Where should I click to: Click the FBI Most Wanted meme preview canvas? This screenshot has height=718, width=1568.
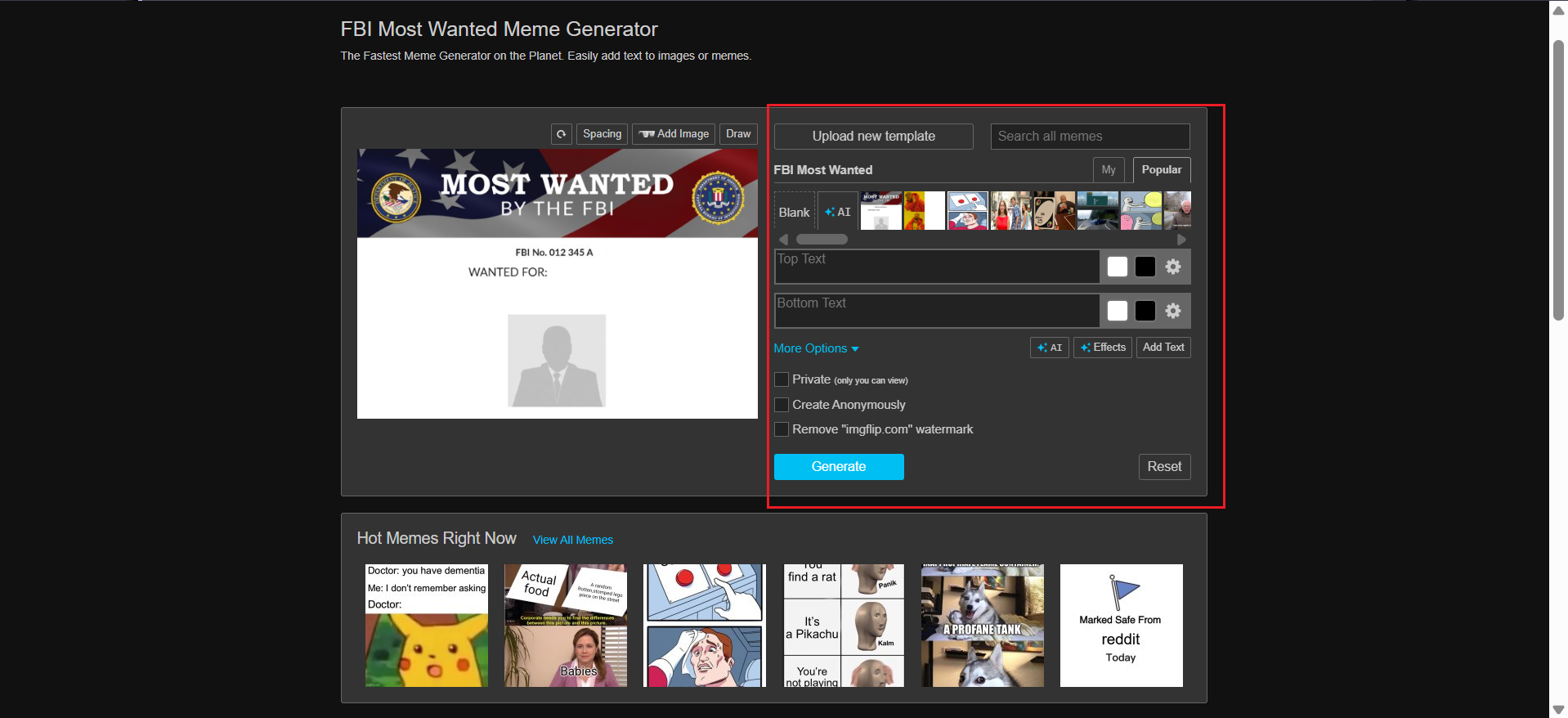point(558,284)
